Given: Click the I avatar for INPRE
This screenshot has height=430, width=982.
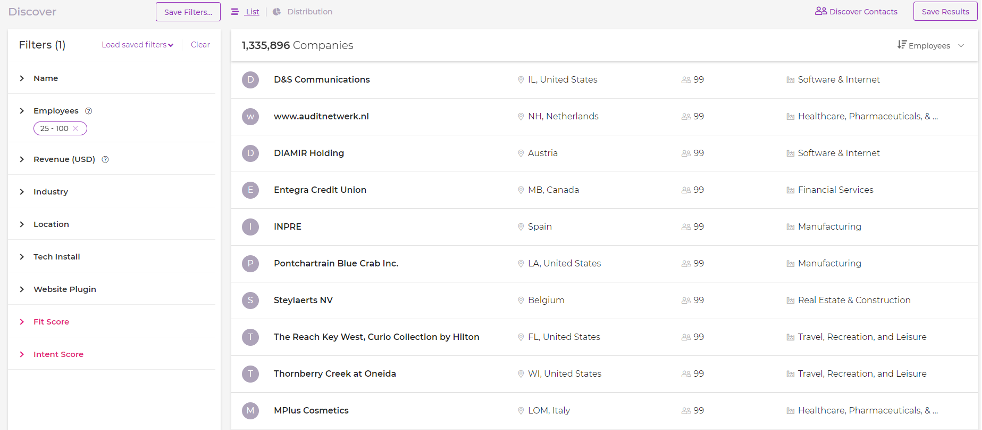Looking at the screenshot, I should [x=251, y=227].
